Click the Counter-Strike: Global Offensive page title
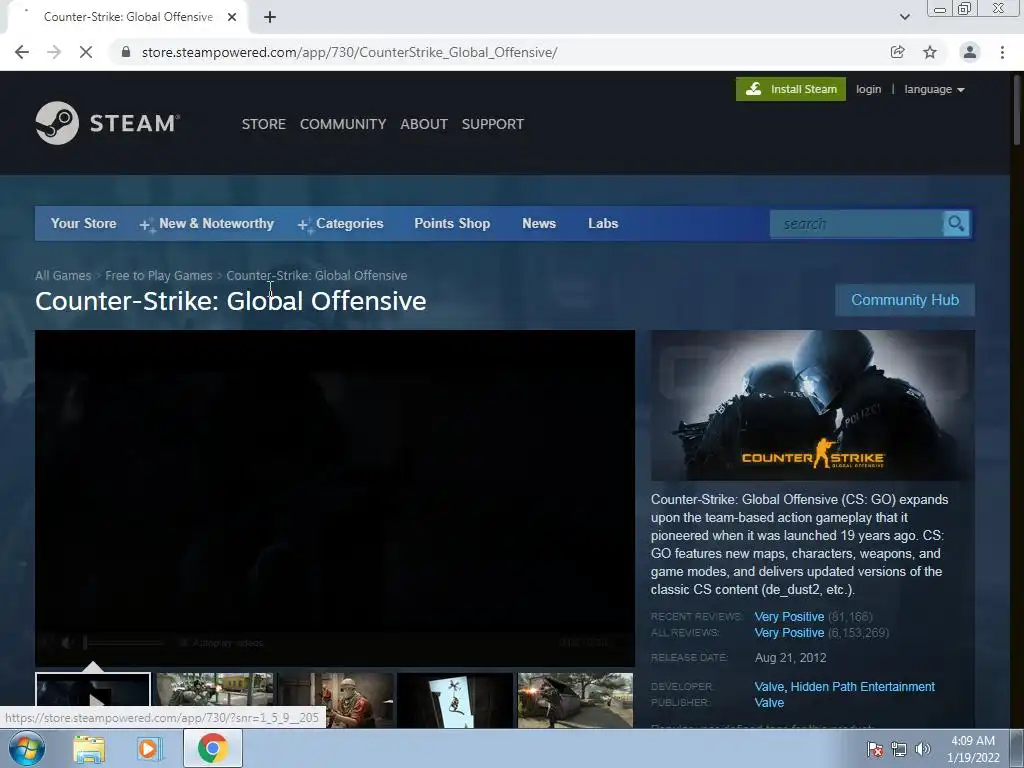Viewport: 1024px width, 768px height. click(231, 301)
